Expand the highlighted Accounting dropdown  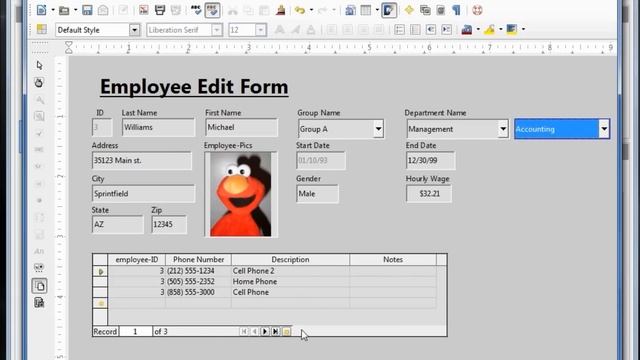[x=604, y=129]
